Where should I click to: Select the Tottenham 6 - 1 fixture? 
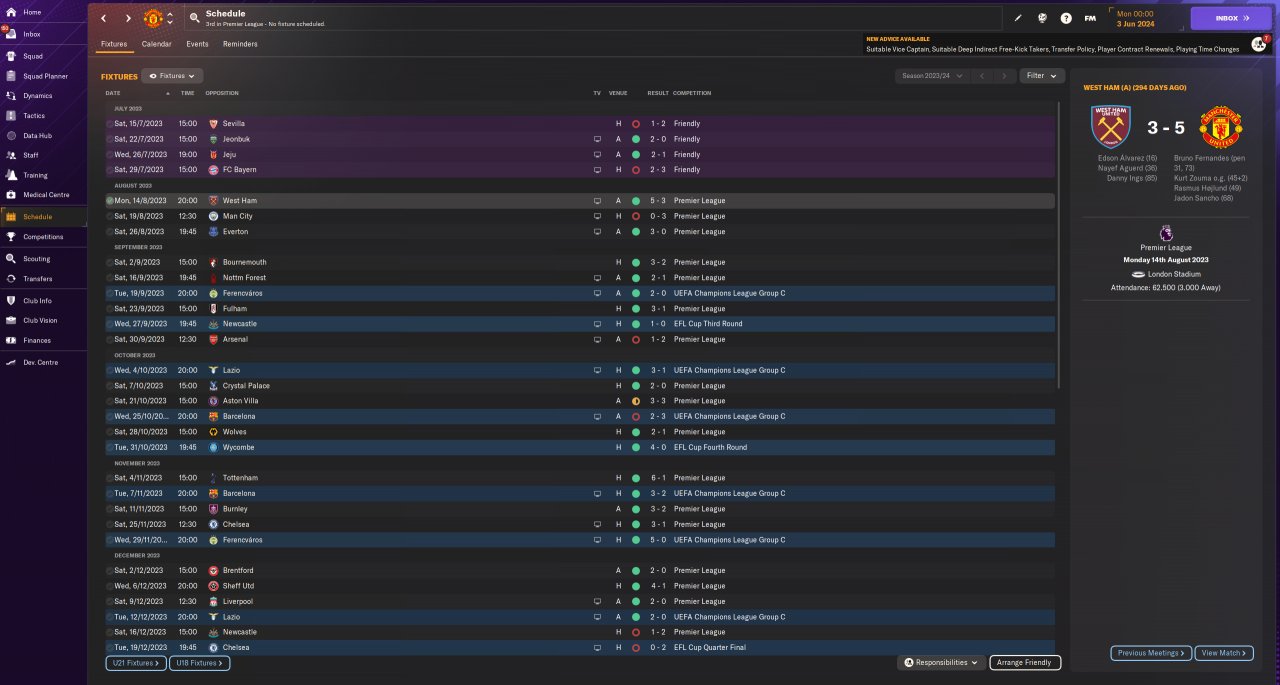click(579, 478)
